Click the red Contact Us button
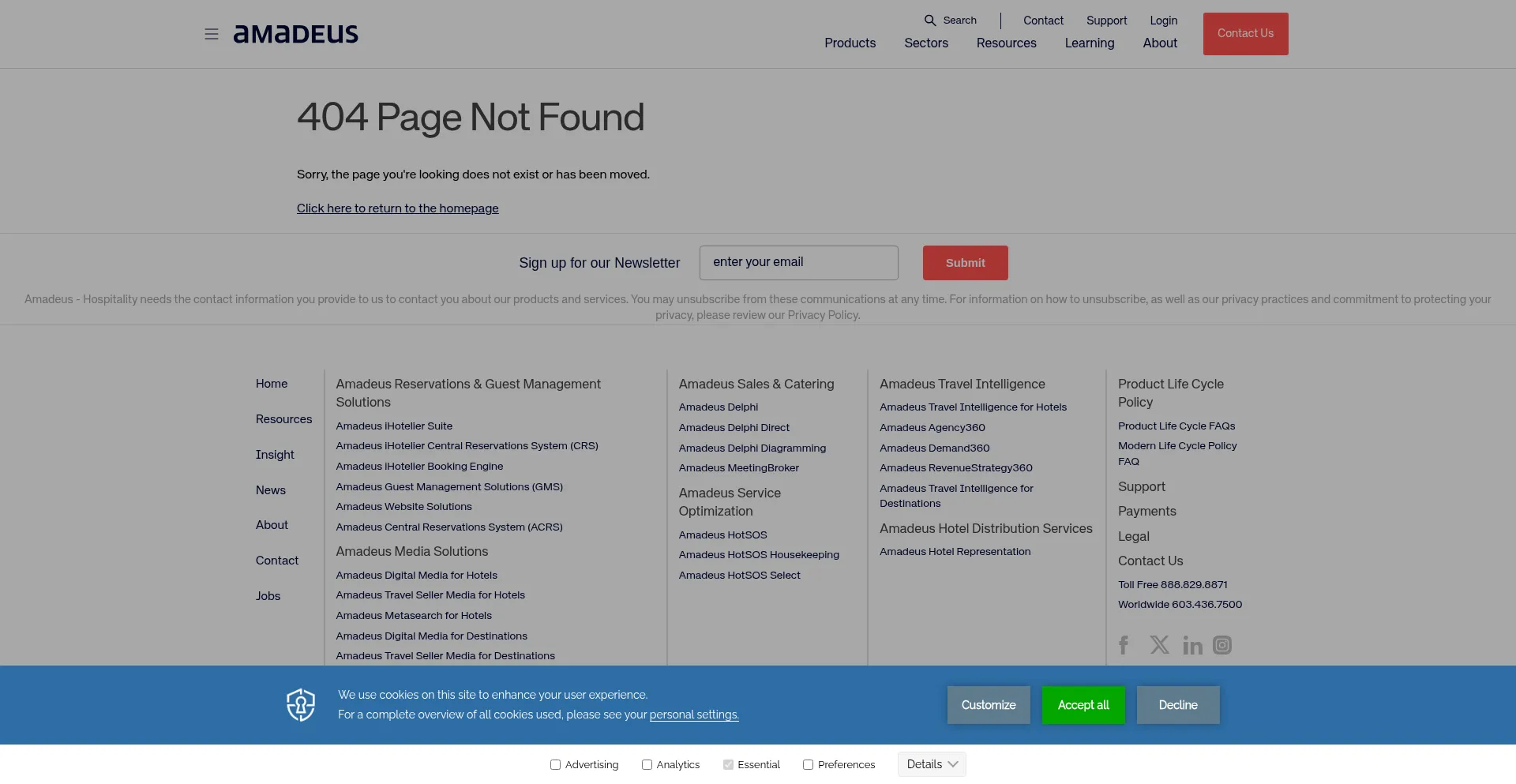 1245,34
